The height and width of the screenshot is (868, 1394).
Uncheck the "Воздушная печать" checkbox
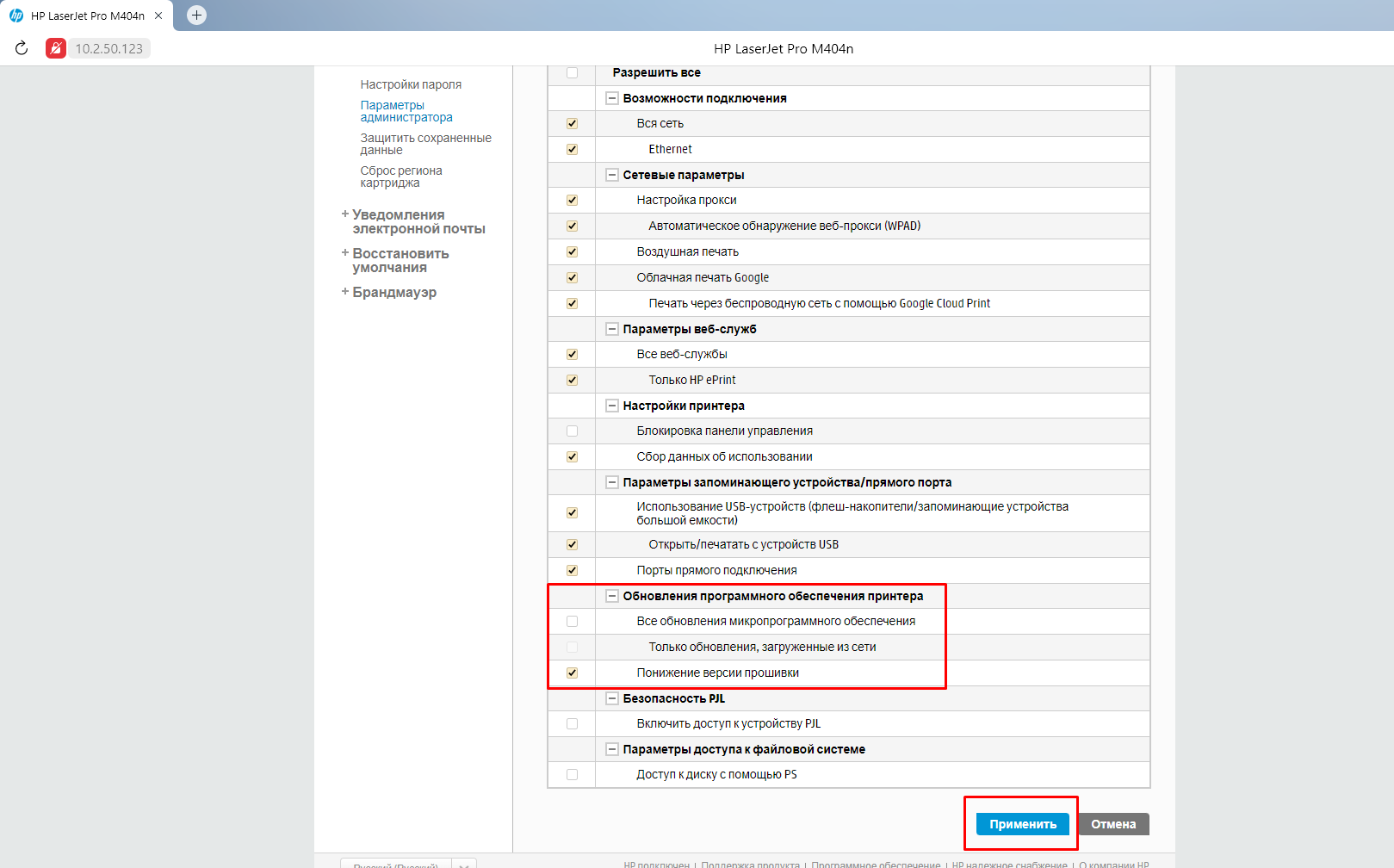point(573,252)
